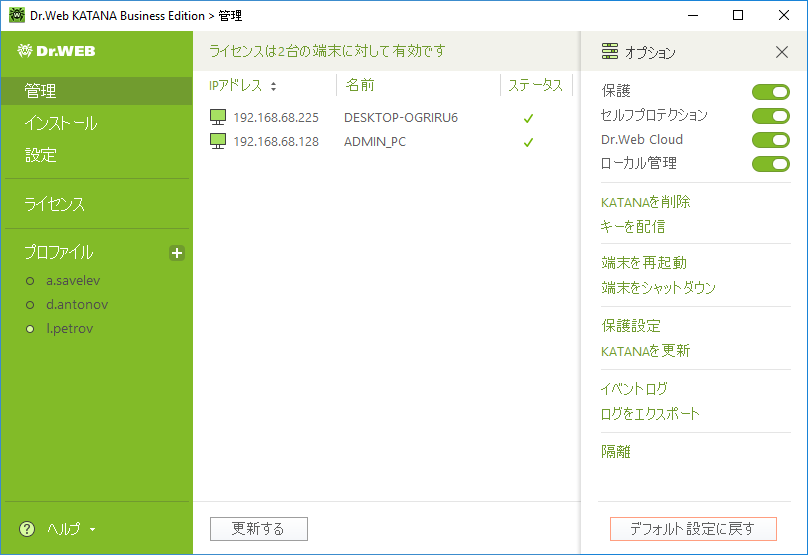Click the KATANAを更新 link

(x=645, y=351)
